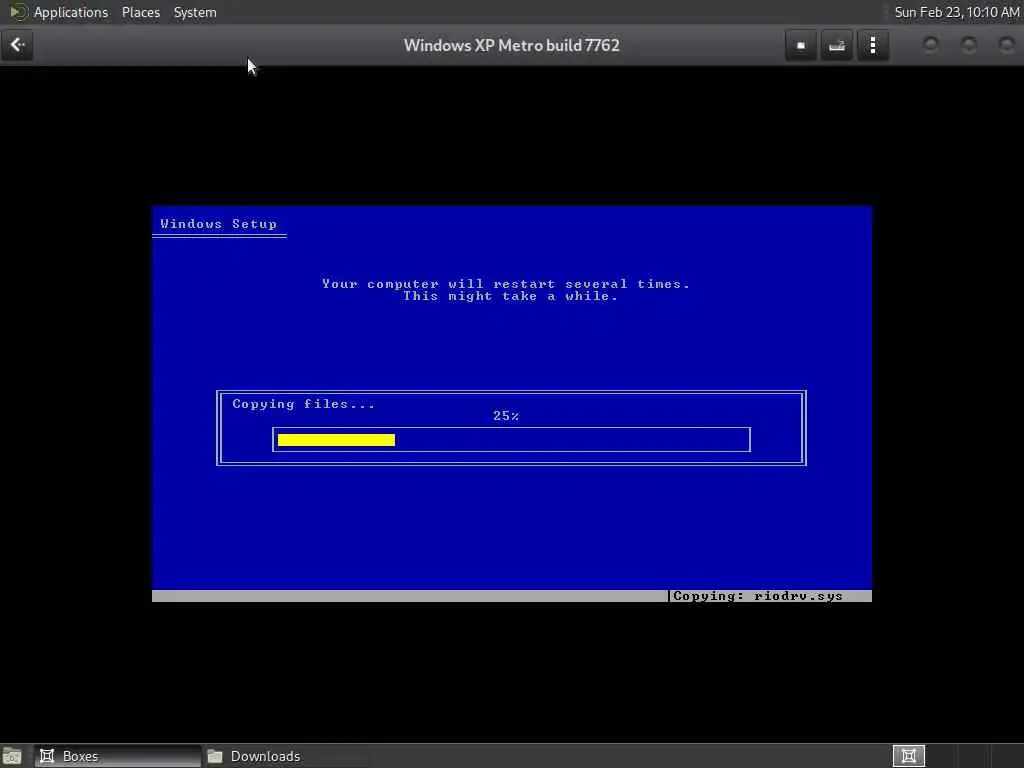1024x768 pixels.
Task: Click "Your computer will restart several times." text
Action: (505, 283)
